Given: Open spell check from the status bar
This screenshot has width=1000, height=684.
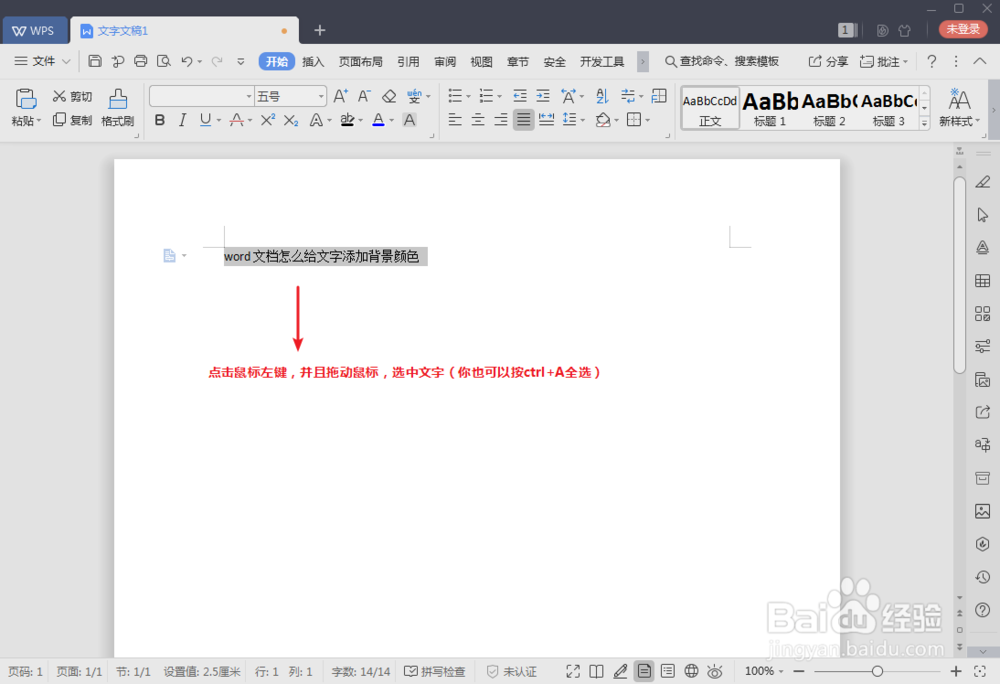Looking at the screenshot, I should click(434, 671).
